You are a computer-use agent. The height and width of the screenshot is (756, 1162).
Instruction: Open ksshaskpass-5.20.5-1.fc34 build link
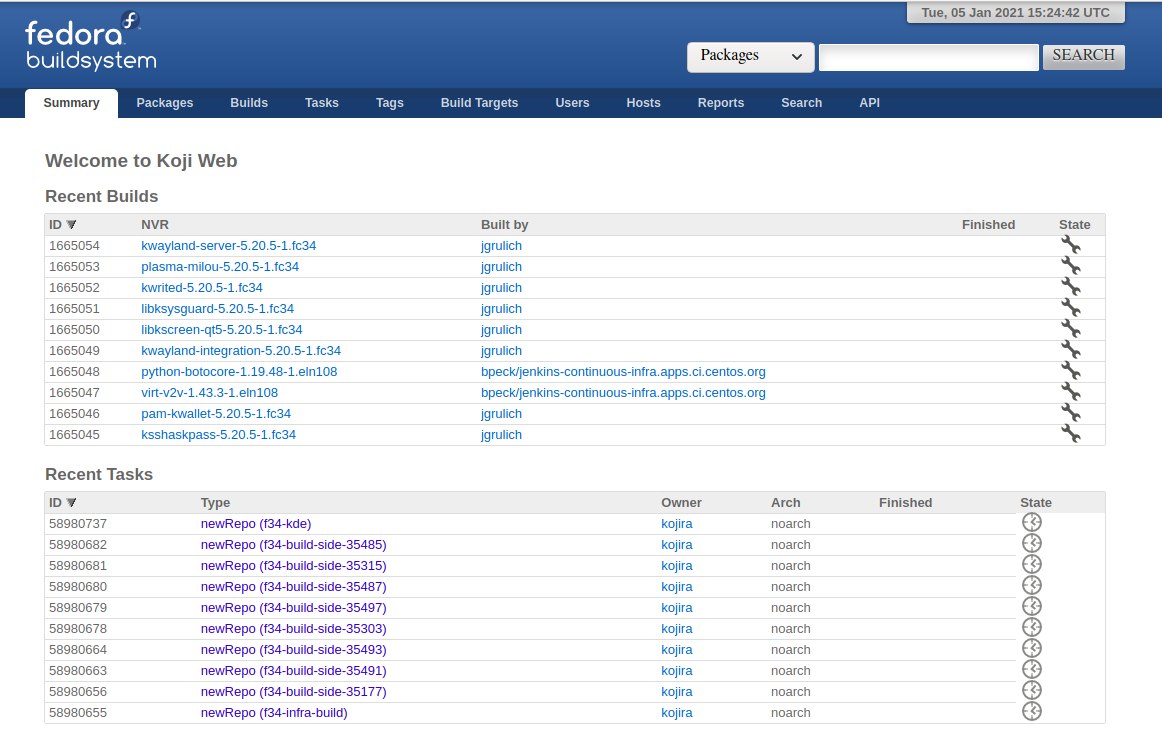[219, 434]
